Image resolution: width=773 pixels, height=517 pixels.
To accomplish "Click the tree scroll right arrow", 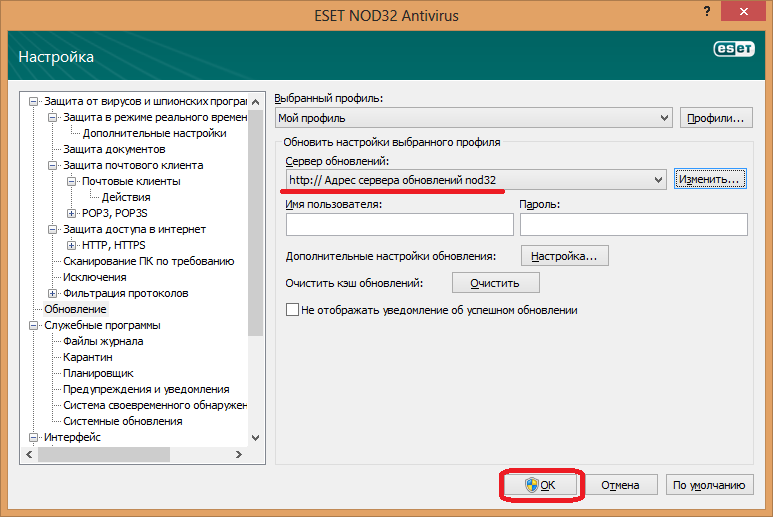I will pos(239,454).
